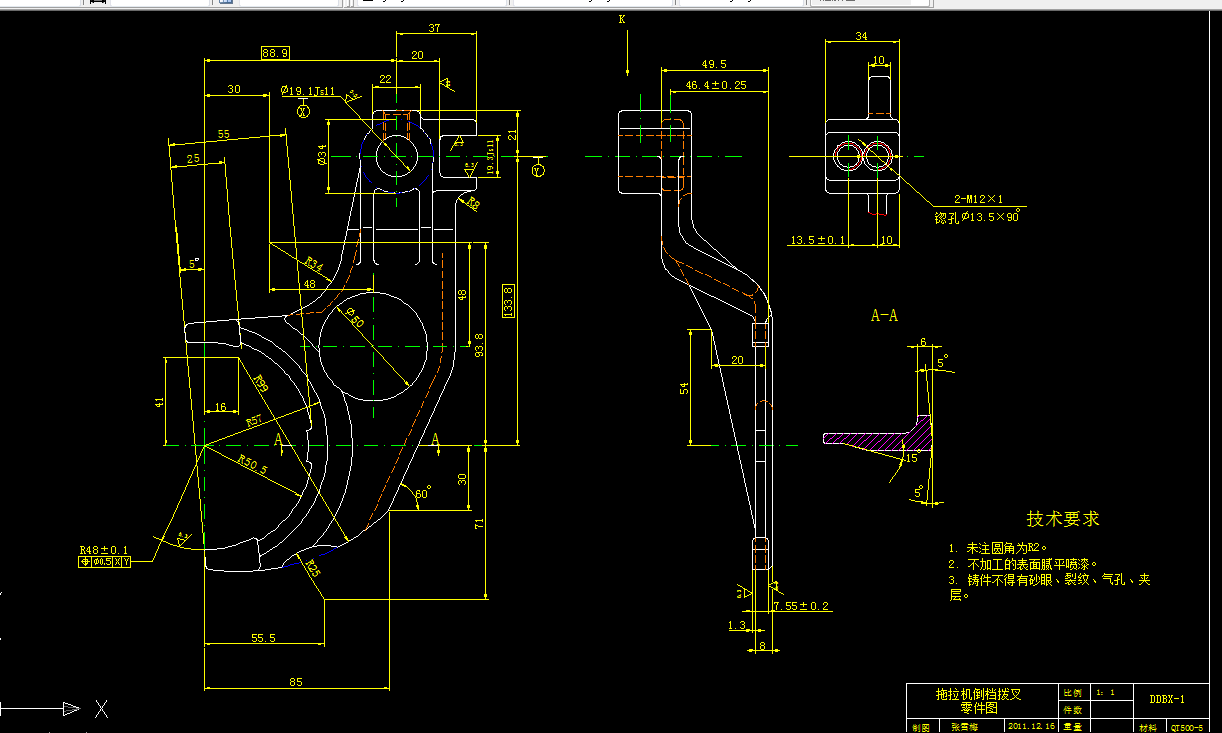The height and width of the screenshot is (733, 1222).
Task: Click the 材料 label cell
Action: 1149,726
